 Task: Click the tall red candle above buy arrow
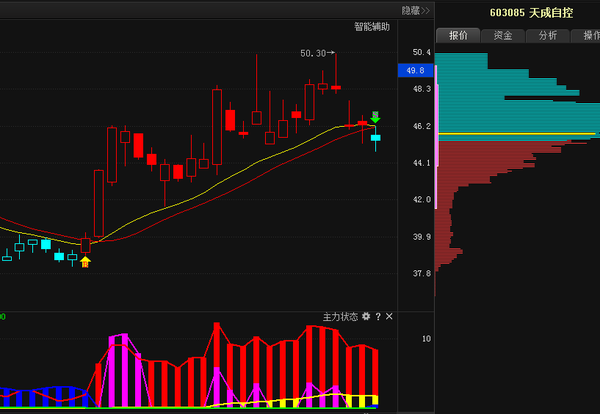click(x=99, y=203)
